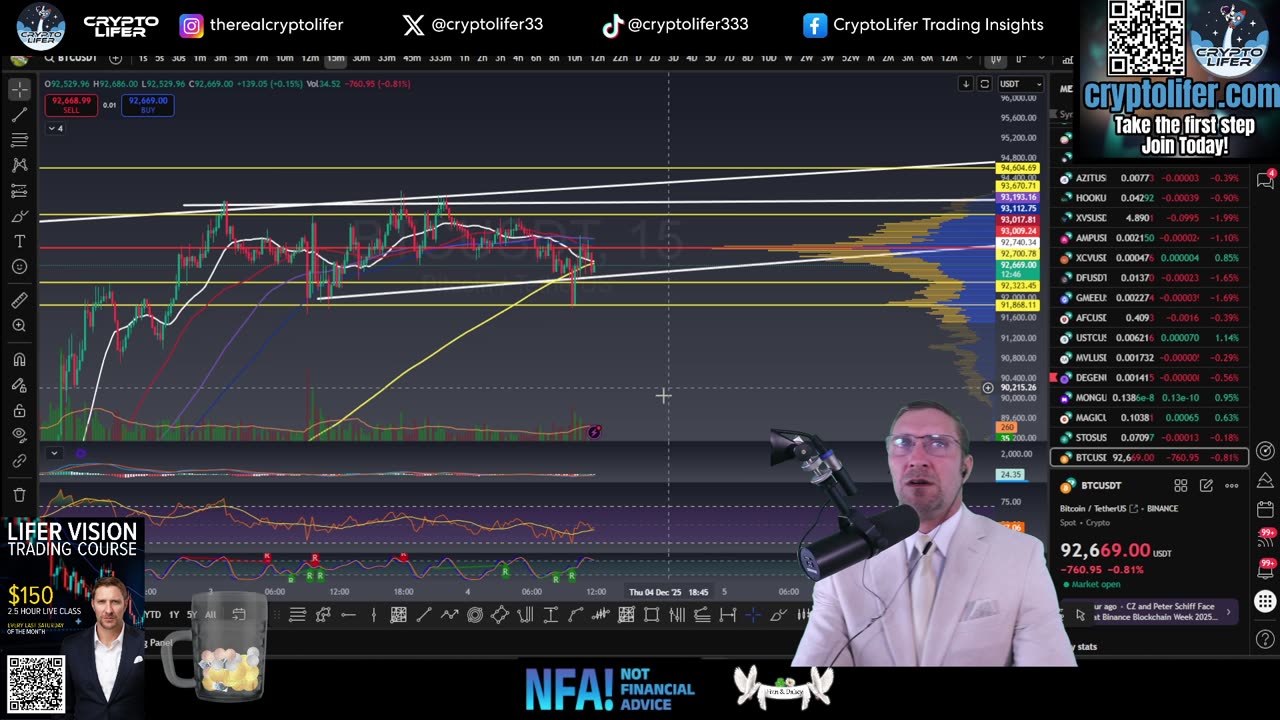Select highlighted BTCUSI row in watchlist
Image resolution: width=1280 pixels, height=720 pixels.
click(1149, 458)
